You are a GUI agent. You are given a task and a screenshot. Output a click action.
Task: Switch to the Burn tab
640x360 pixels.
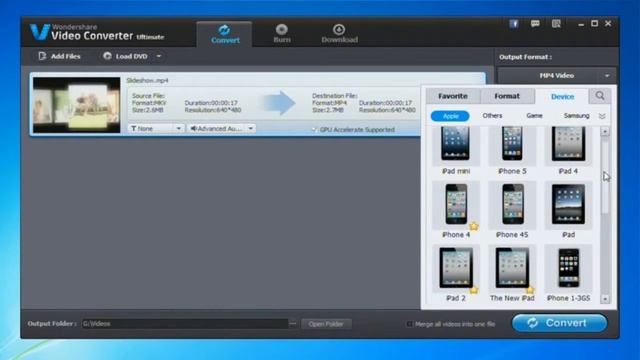(282, 34)
